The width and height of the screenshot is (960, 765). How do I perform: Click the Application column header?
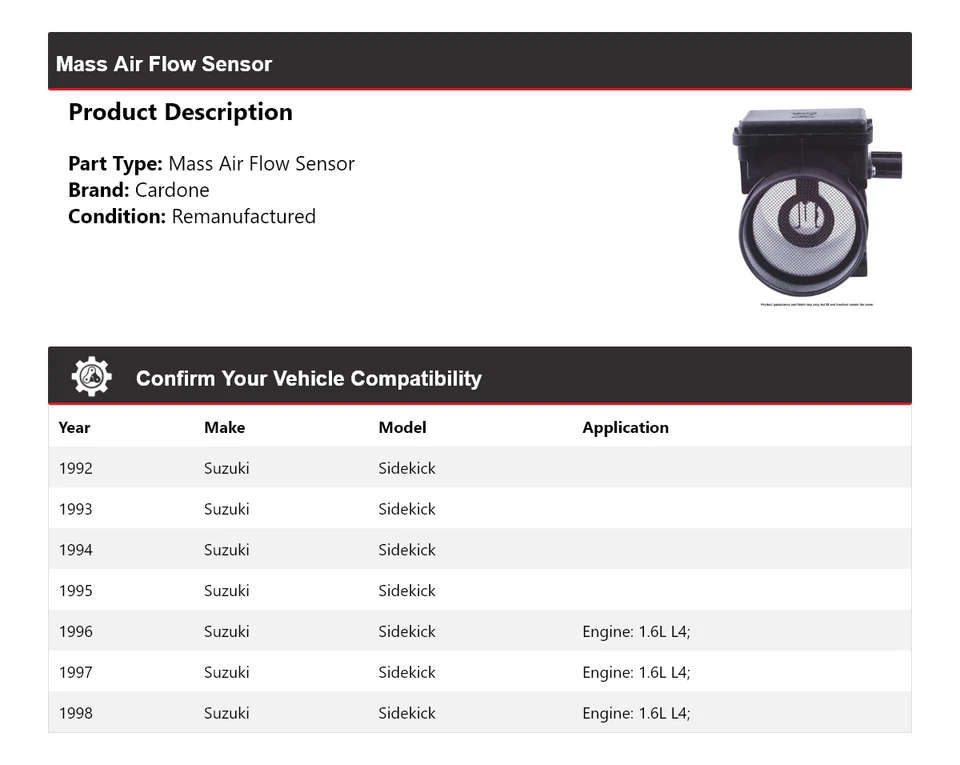tap(625, 427)
